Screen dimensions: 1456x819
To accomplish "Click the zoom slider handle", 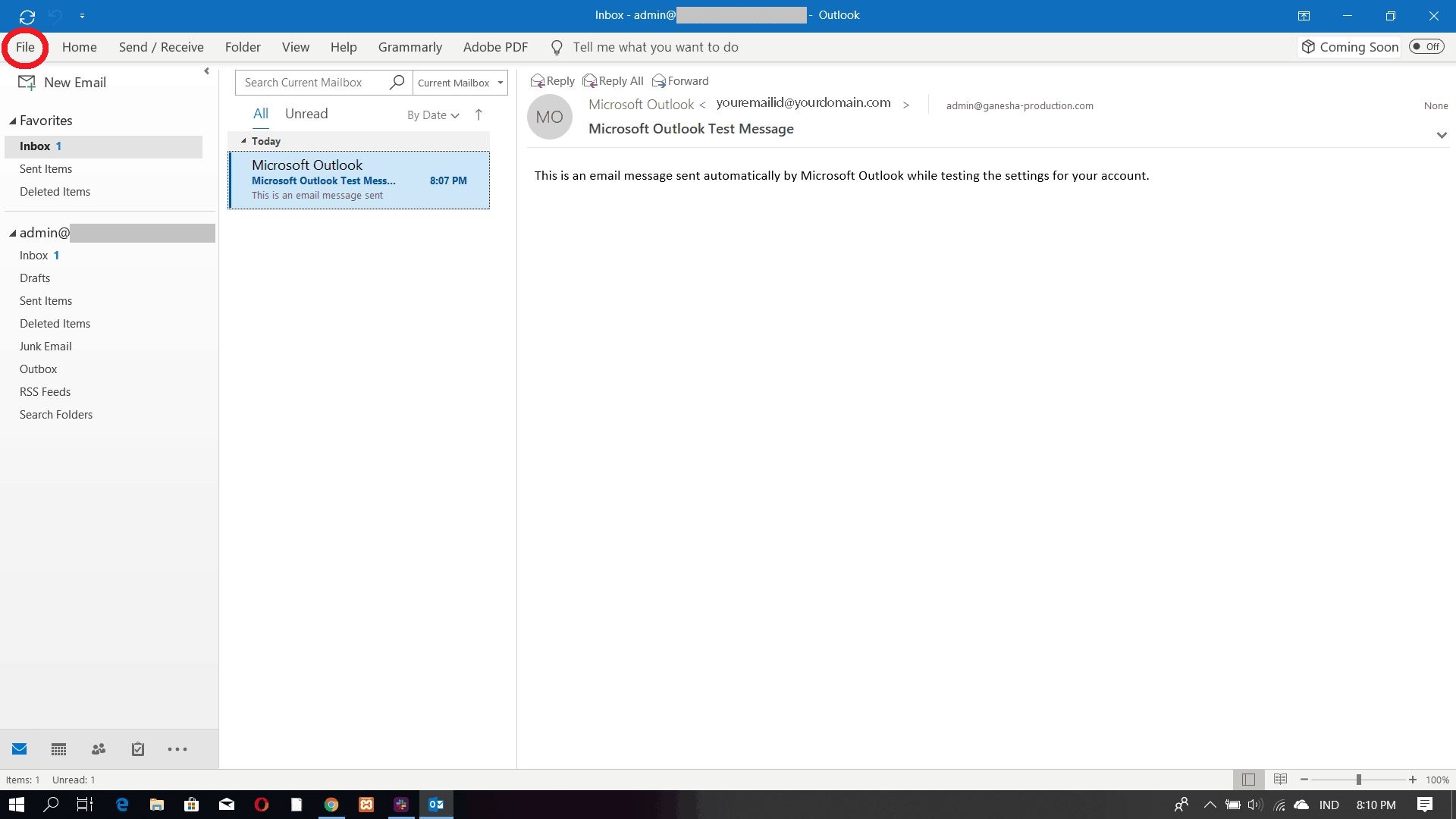I will coord(1359,780).
